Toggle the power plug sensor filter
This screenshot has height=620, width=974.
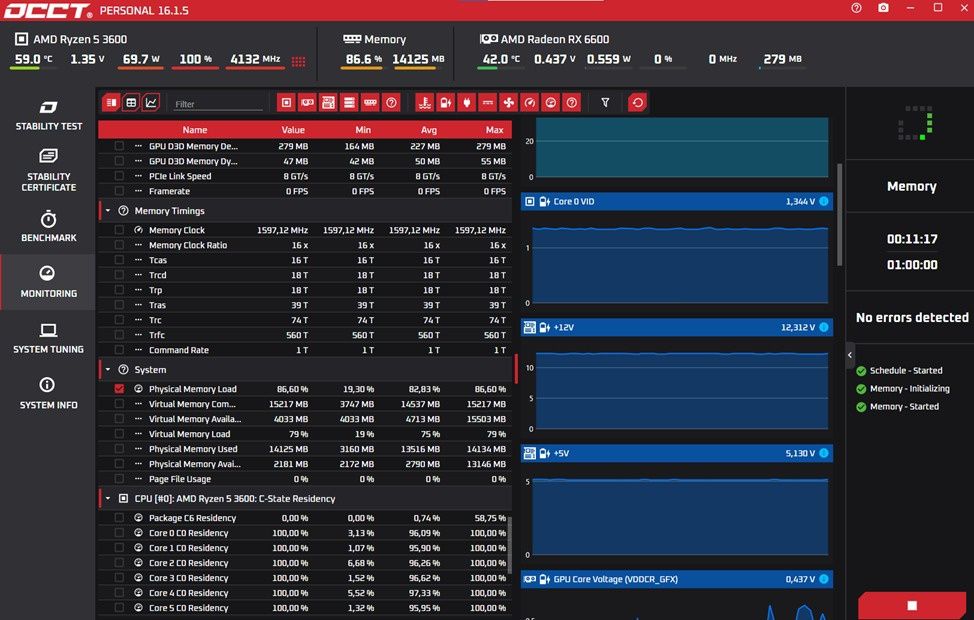(467, 103)
